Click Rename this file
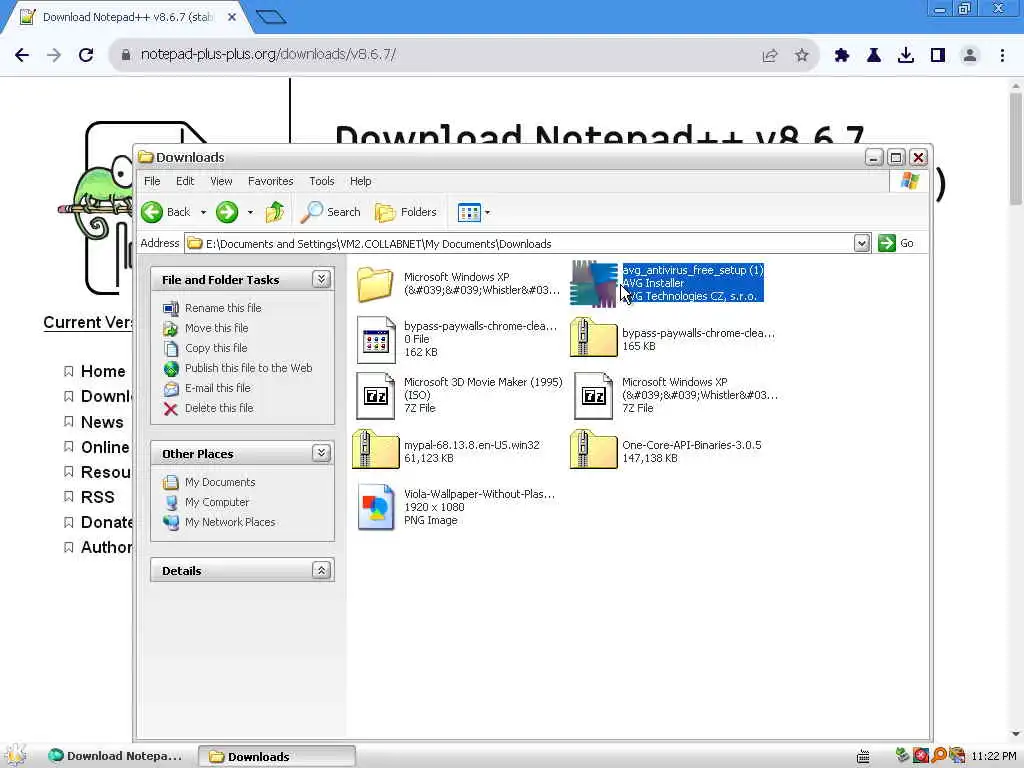This screenshot has height=768, width=1024. coord(223,308)
